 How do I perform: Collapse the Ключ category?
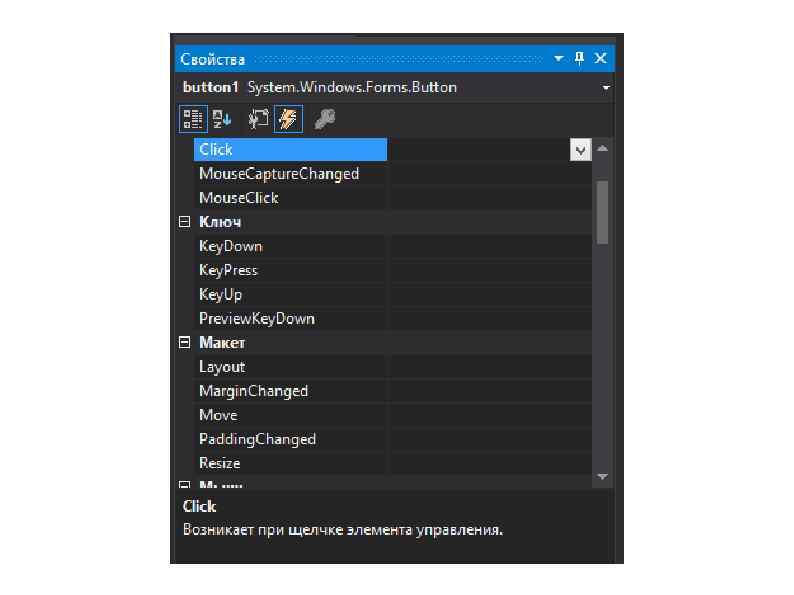(x=184, y=222)
